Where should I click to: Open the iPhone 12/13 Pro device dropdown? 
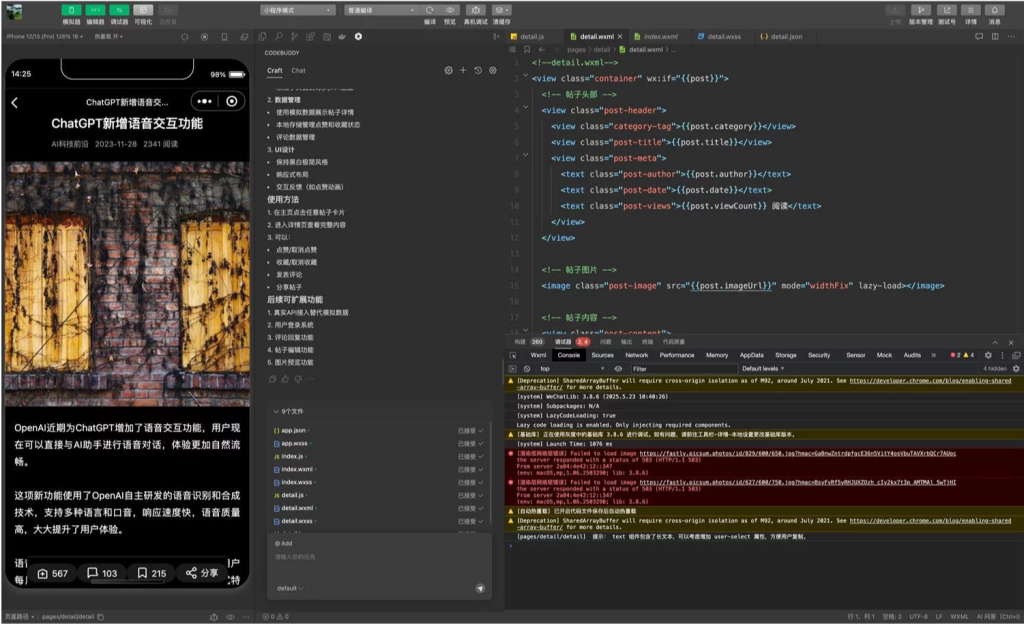(x=45, y=37)
